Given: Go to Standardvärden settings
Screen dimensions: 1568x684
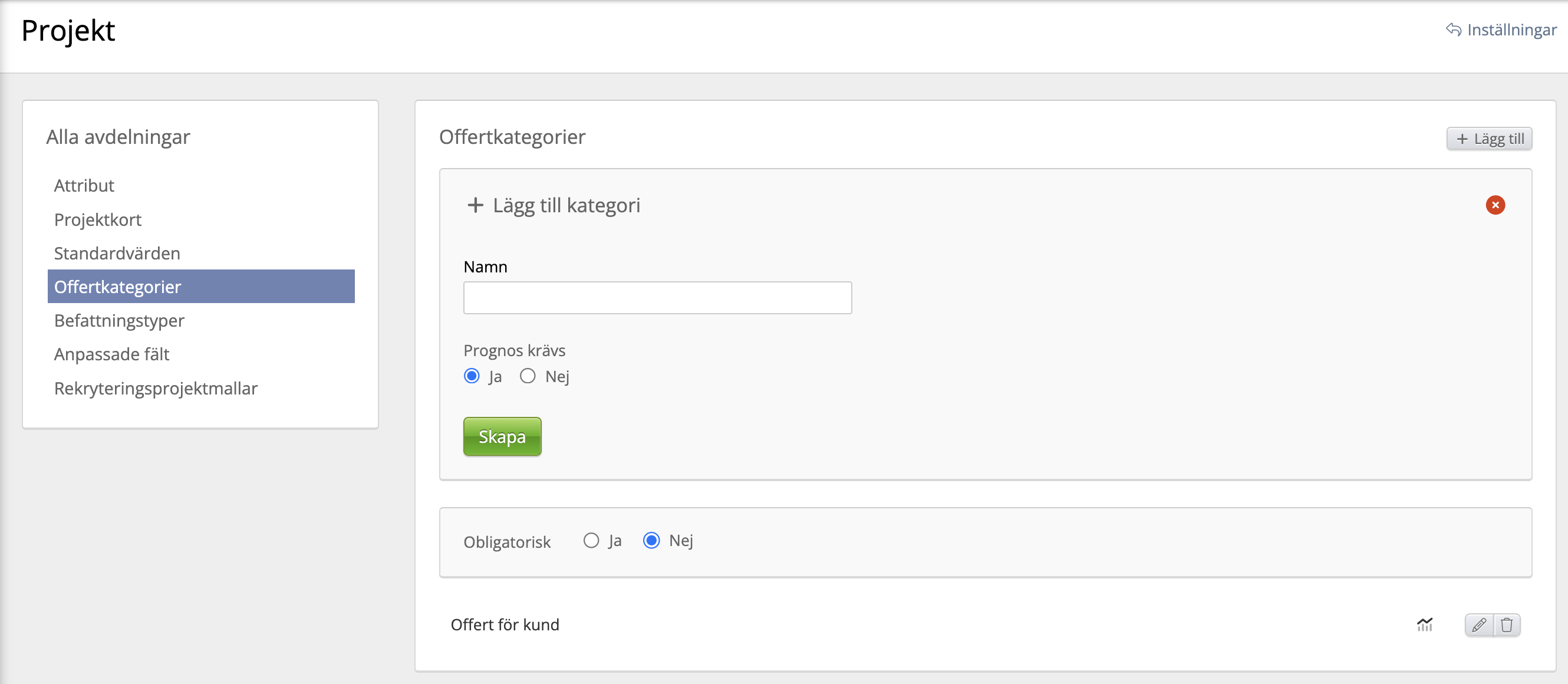Looking at the screenshot, I should 117,253.
